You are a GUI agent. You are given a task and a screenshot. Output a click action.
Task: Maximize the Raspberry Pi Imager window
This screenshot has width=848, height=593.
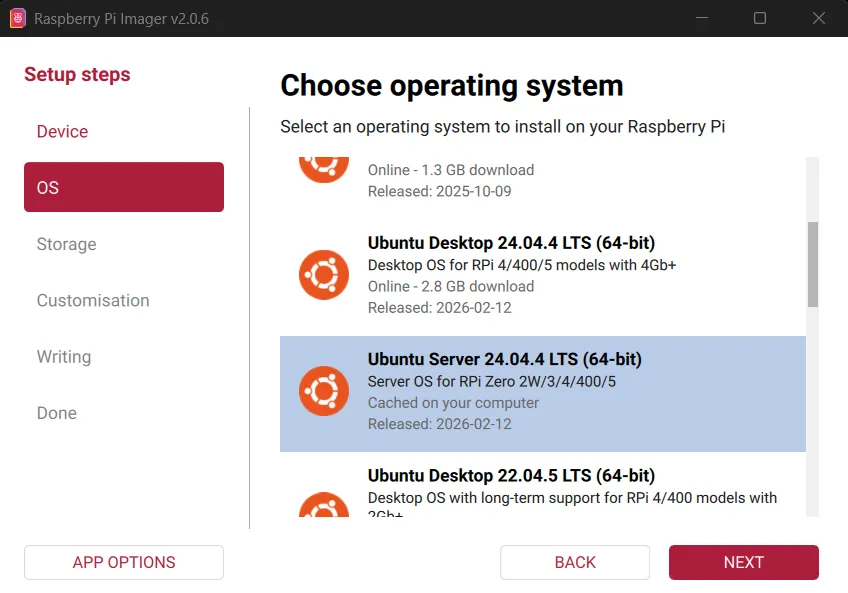click(x=760, y=18)
